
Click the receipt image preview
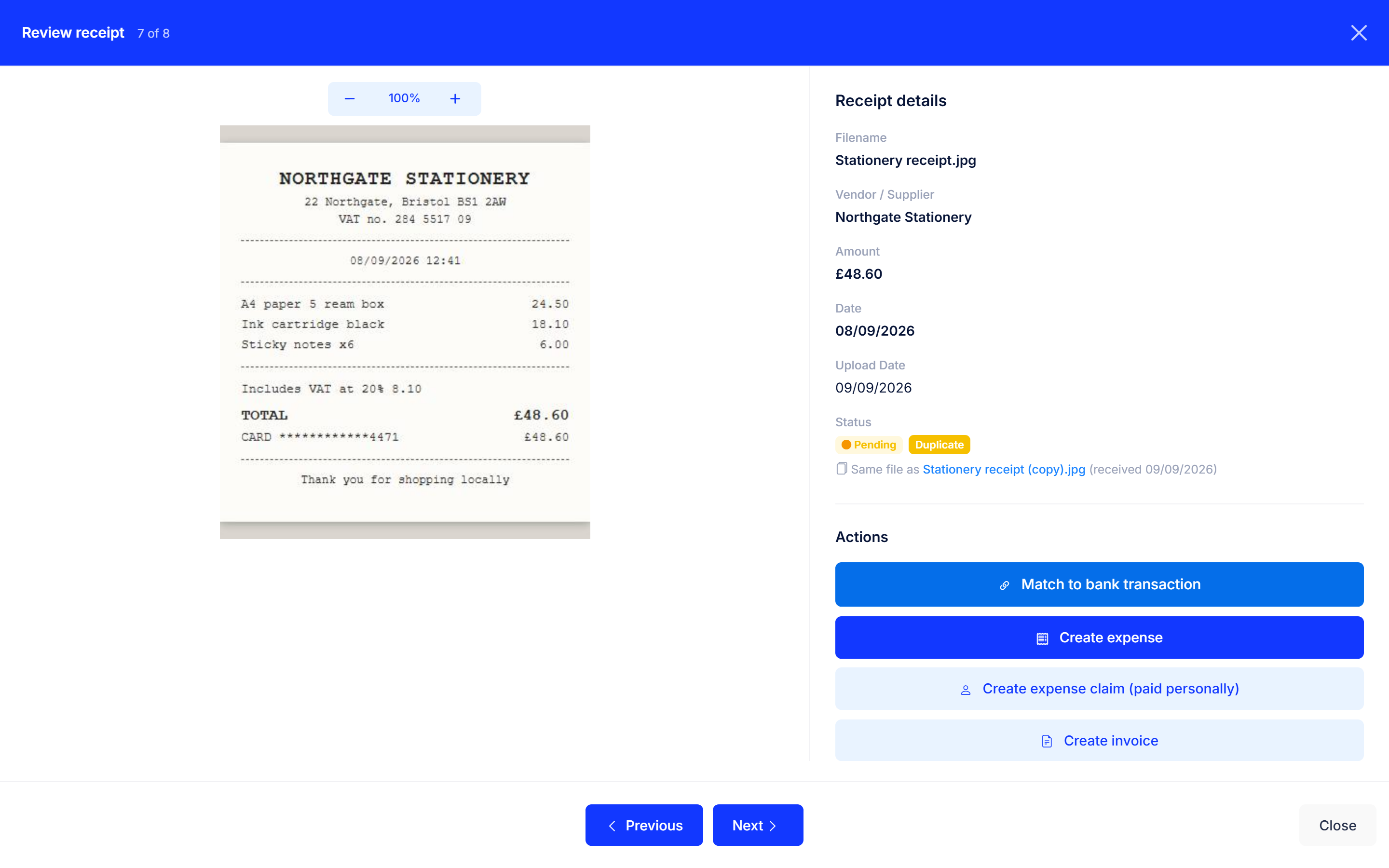(405, 332)
